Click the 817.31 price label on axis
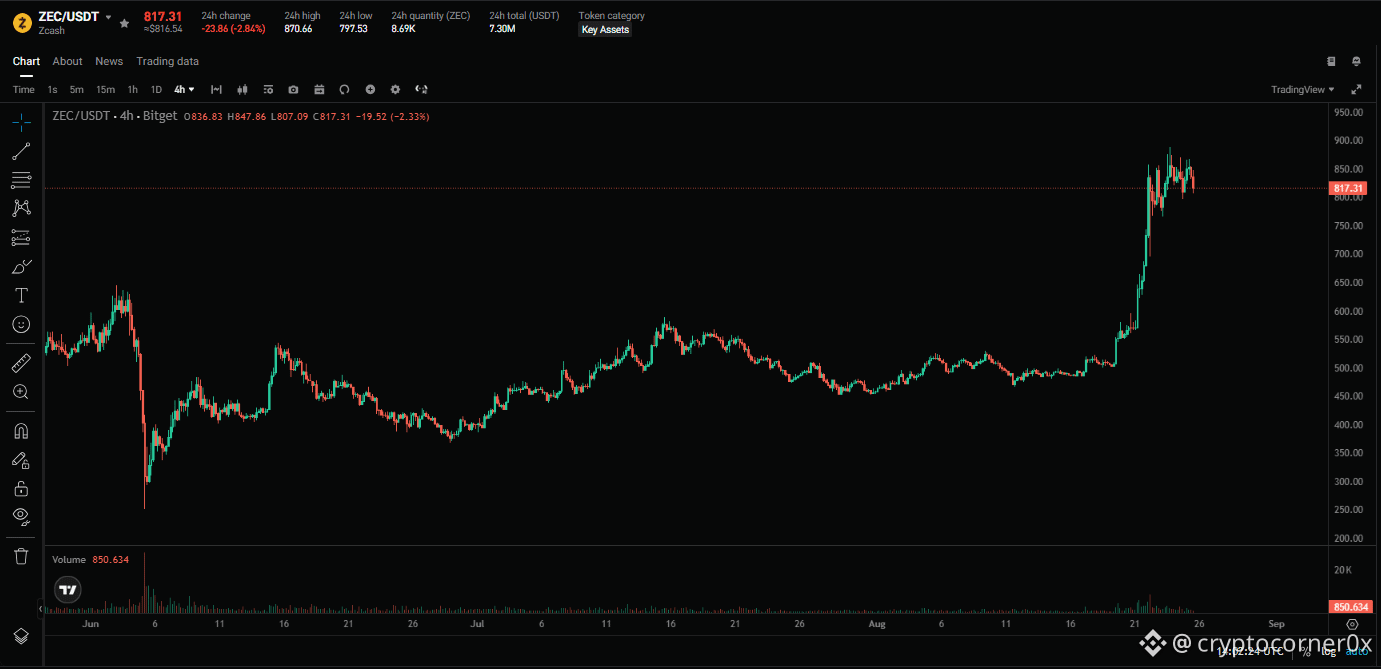This screenshot has width=1381, height=669. click(x=1349, y=188)
